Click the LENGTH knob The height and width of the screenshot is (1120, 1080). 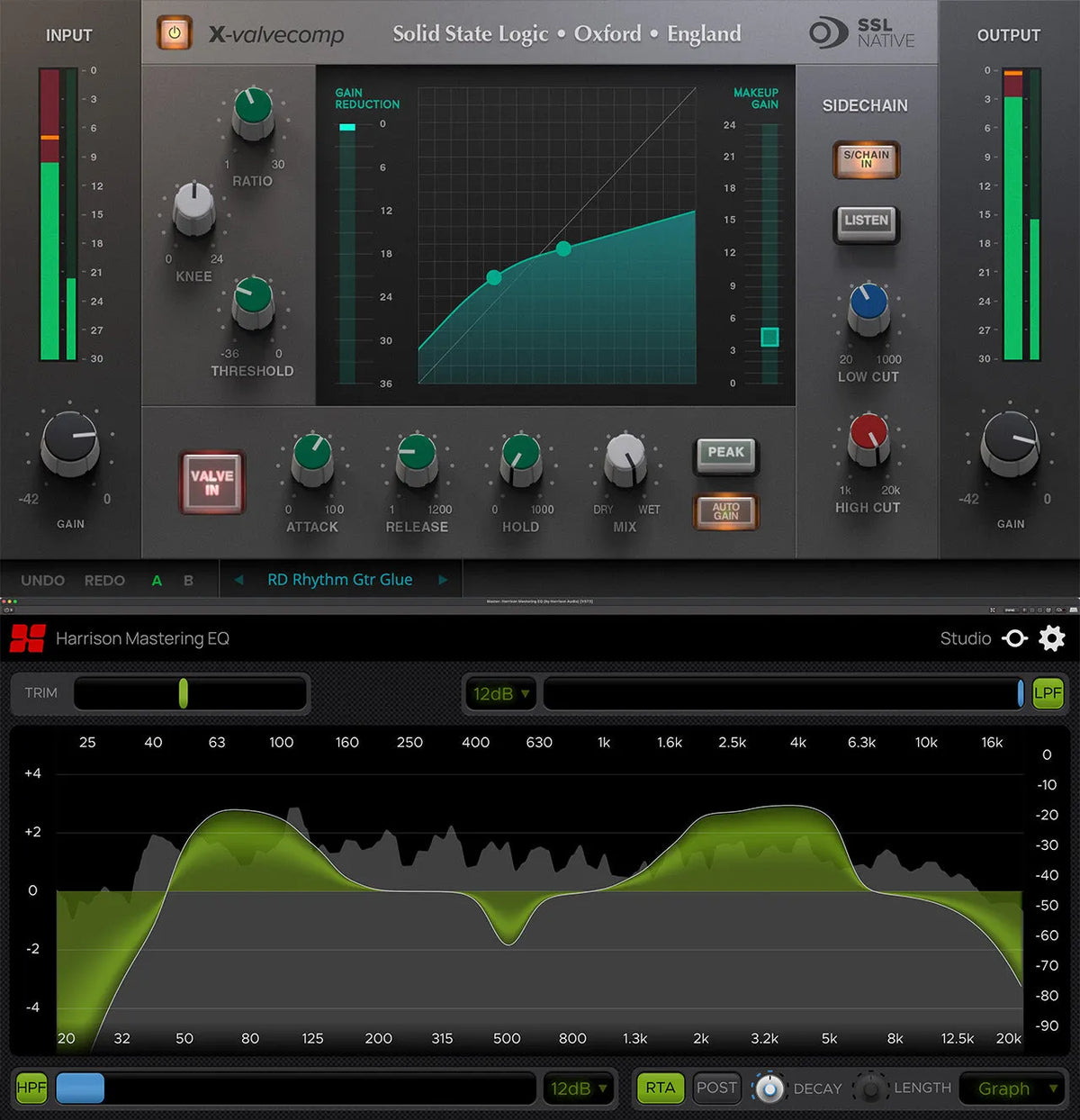pyautogui.click(x=869, y=1088)
